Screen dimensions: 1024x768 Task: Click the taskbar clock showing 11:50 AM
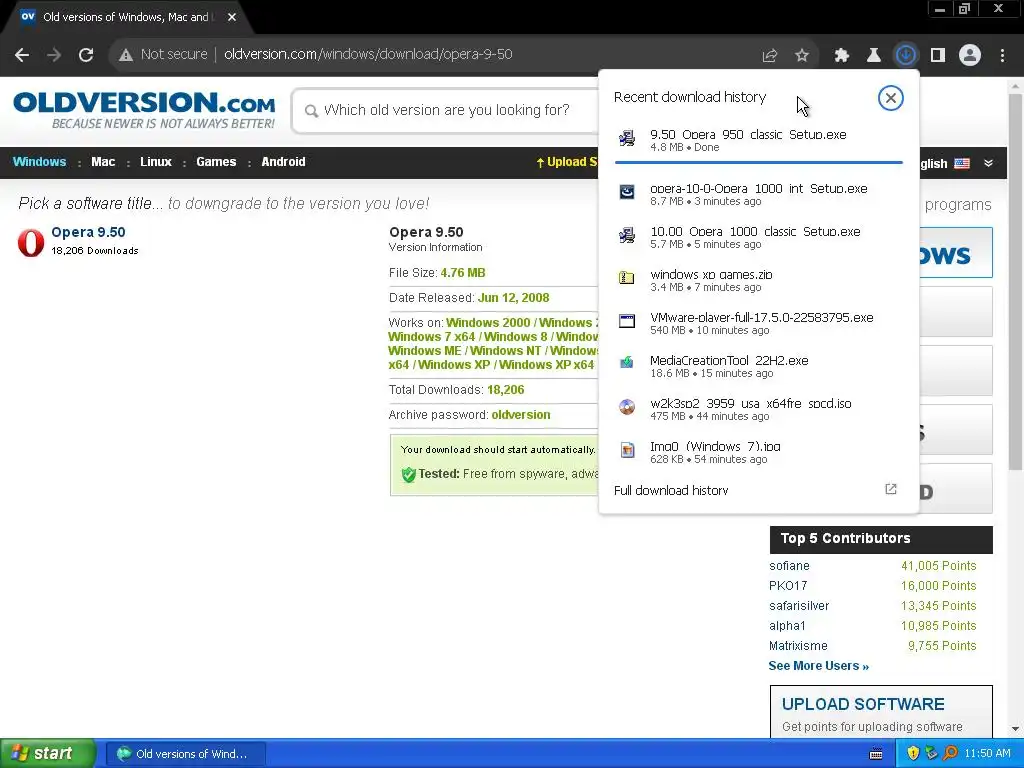987,754
